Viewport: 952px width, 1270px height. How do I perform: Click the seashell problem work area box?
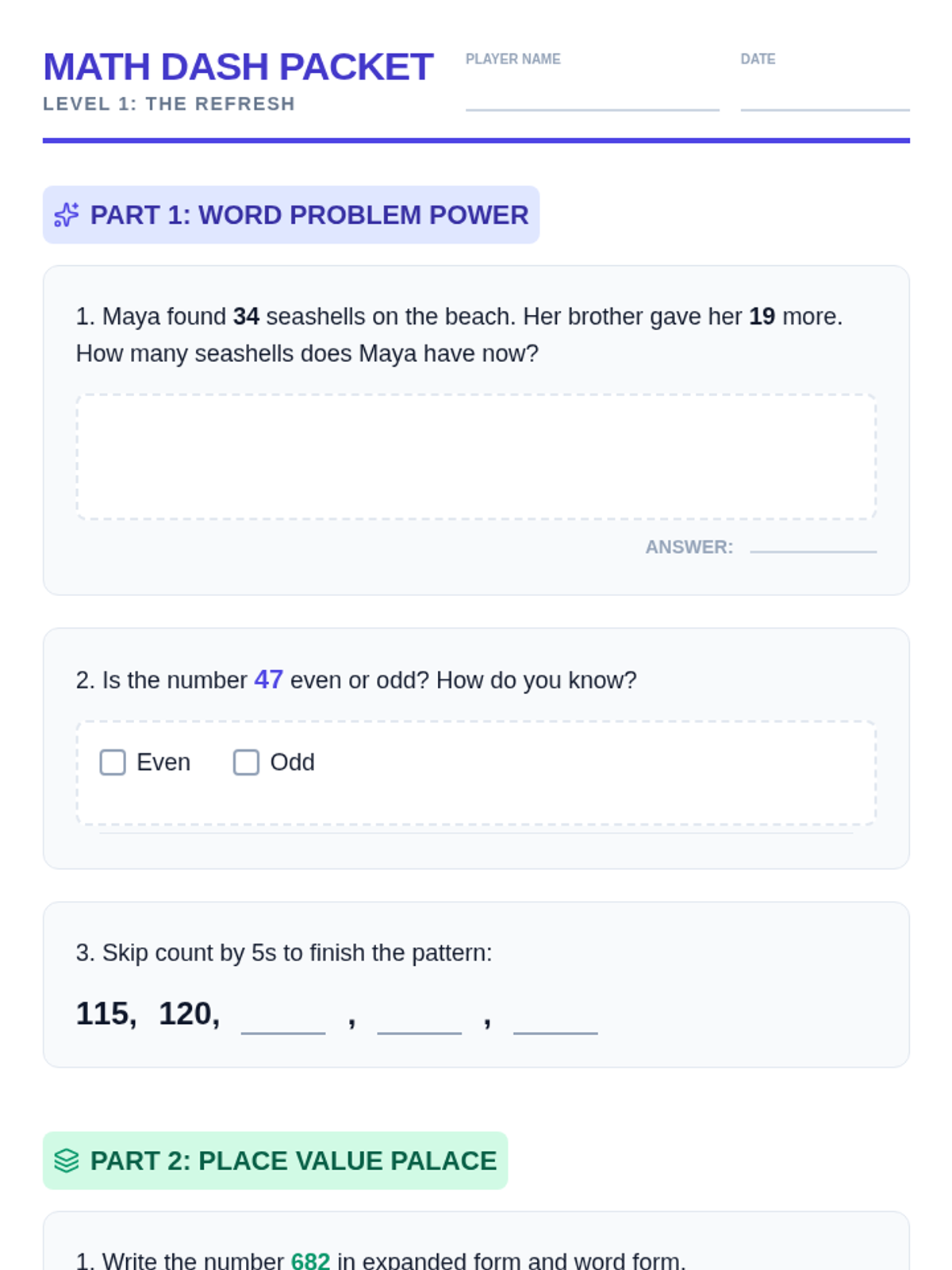point(476,456)
